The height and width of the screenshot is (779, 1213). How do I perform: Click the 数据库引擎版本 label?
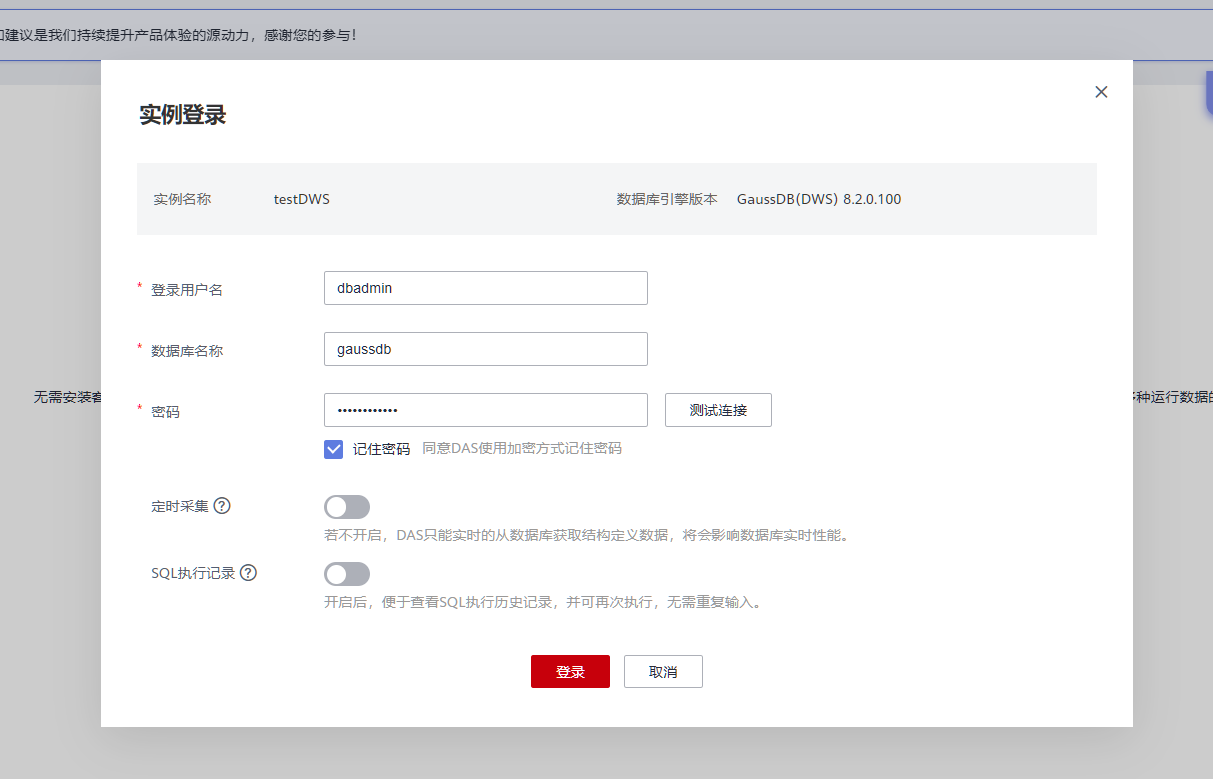click(x=667, y=199)
